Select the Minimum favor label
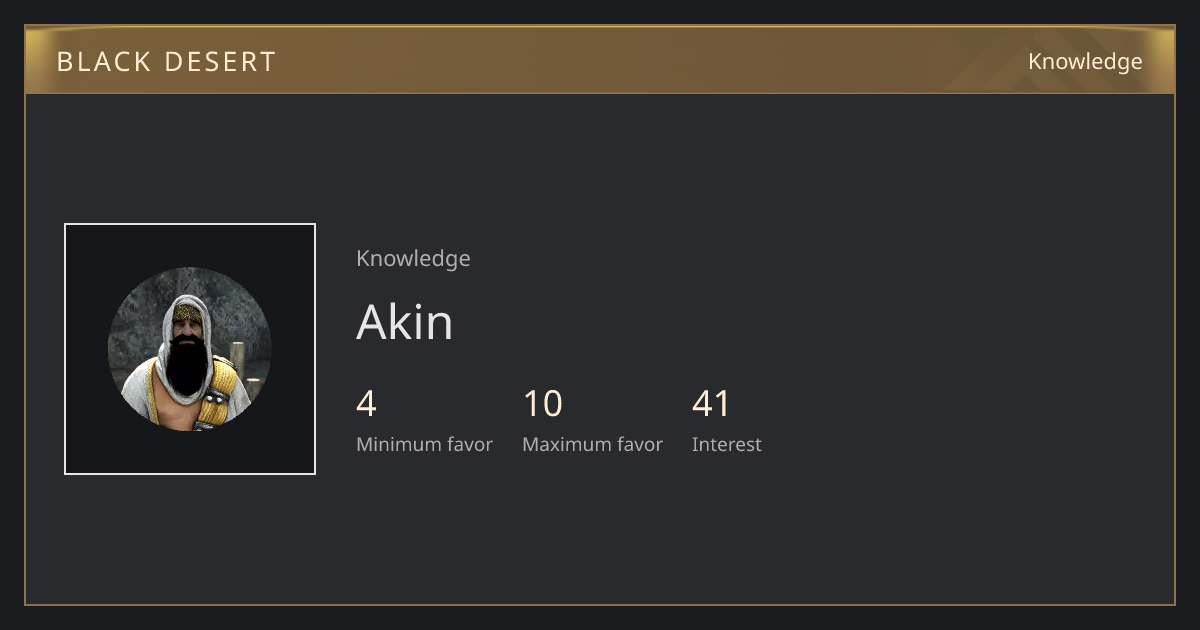Image resolution: width=1200 pixels, height=630 pixels. coord(424,445)
